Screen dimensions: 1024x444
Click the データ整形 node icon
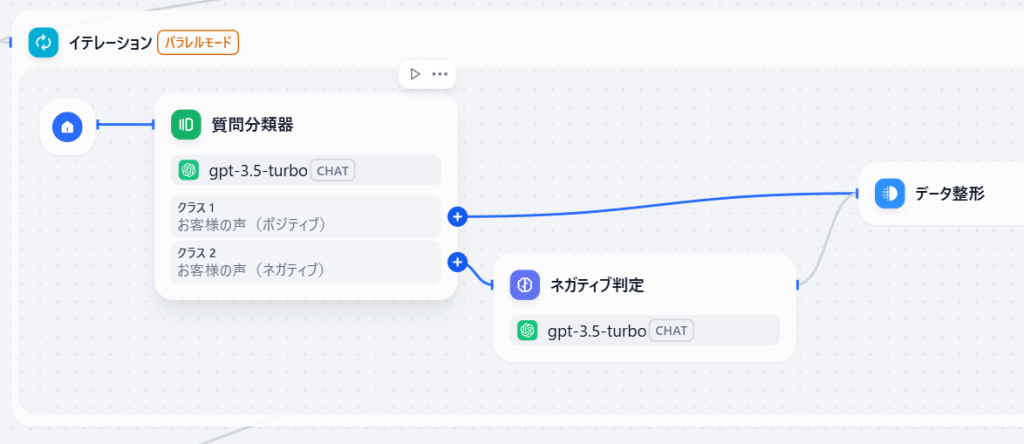point(889,193)
